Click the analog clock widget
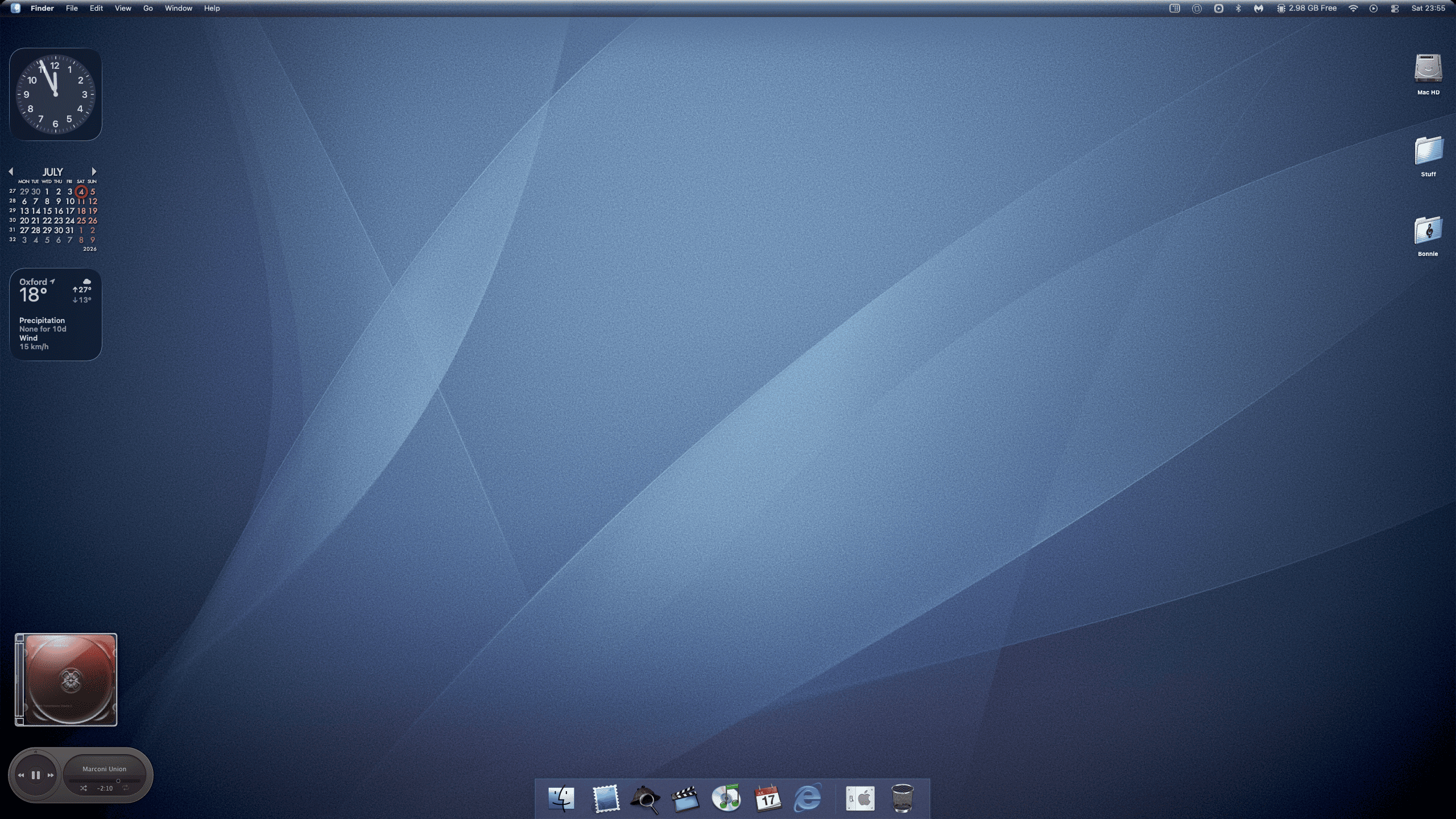1456x819 pixels. point(55,94)
